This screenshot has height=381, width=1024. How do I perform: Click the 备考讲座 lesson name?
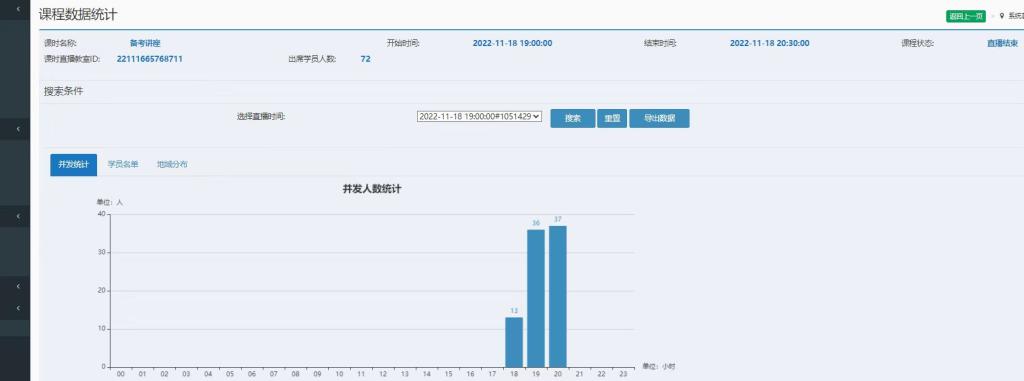(145, 43)
